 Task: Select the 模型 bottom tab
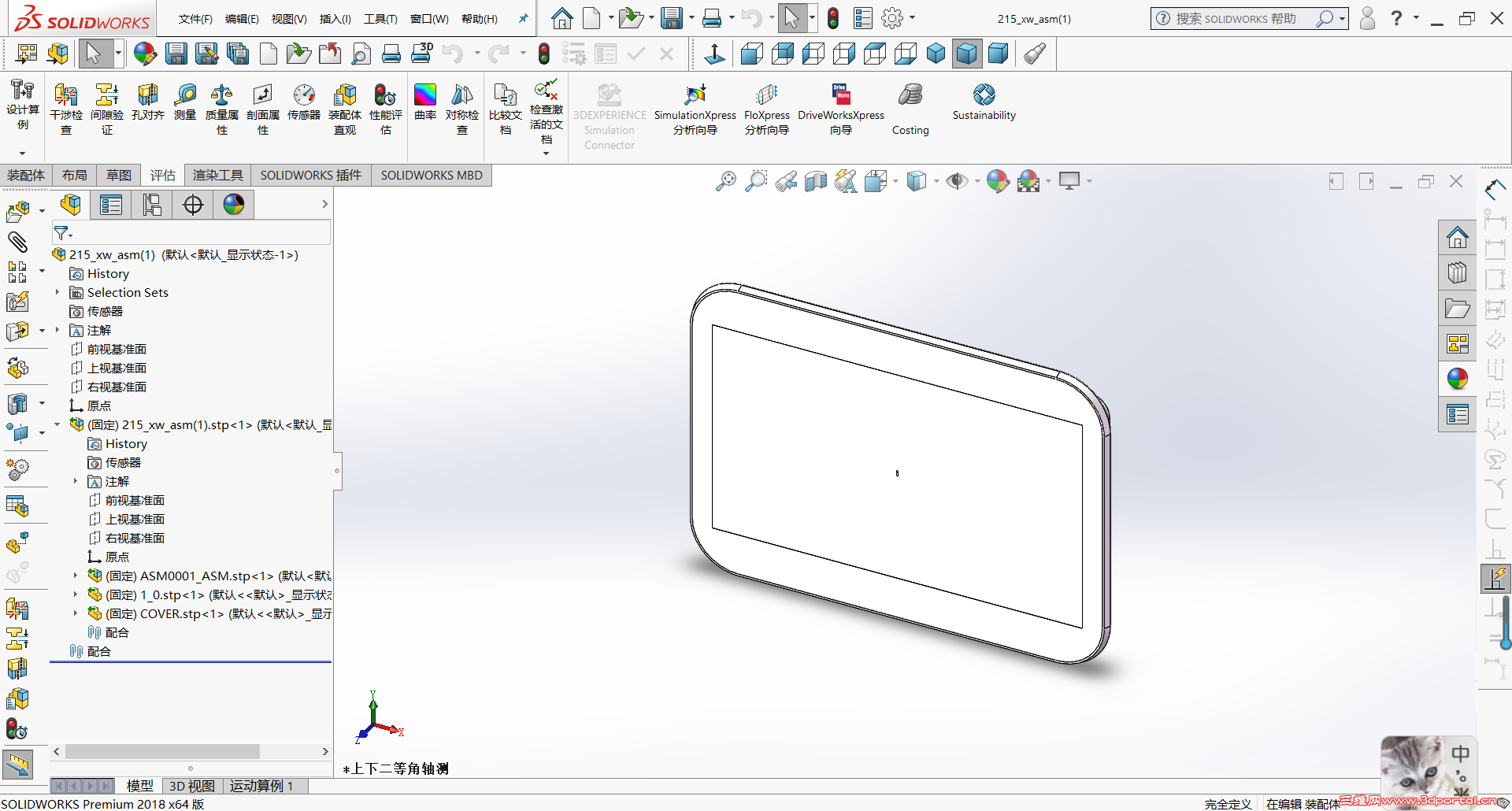(x=140, y=786)
